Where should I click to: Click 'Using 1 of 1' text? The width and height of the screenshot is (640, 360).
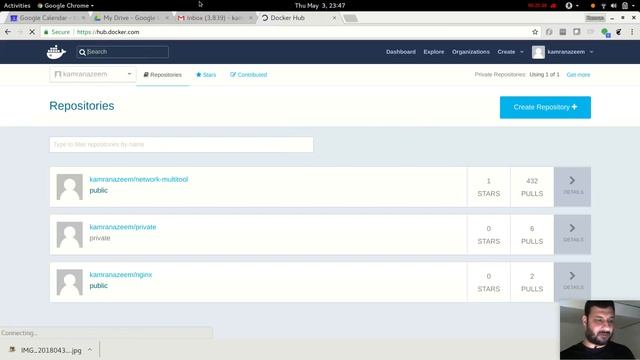coord(544,75)
